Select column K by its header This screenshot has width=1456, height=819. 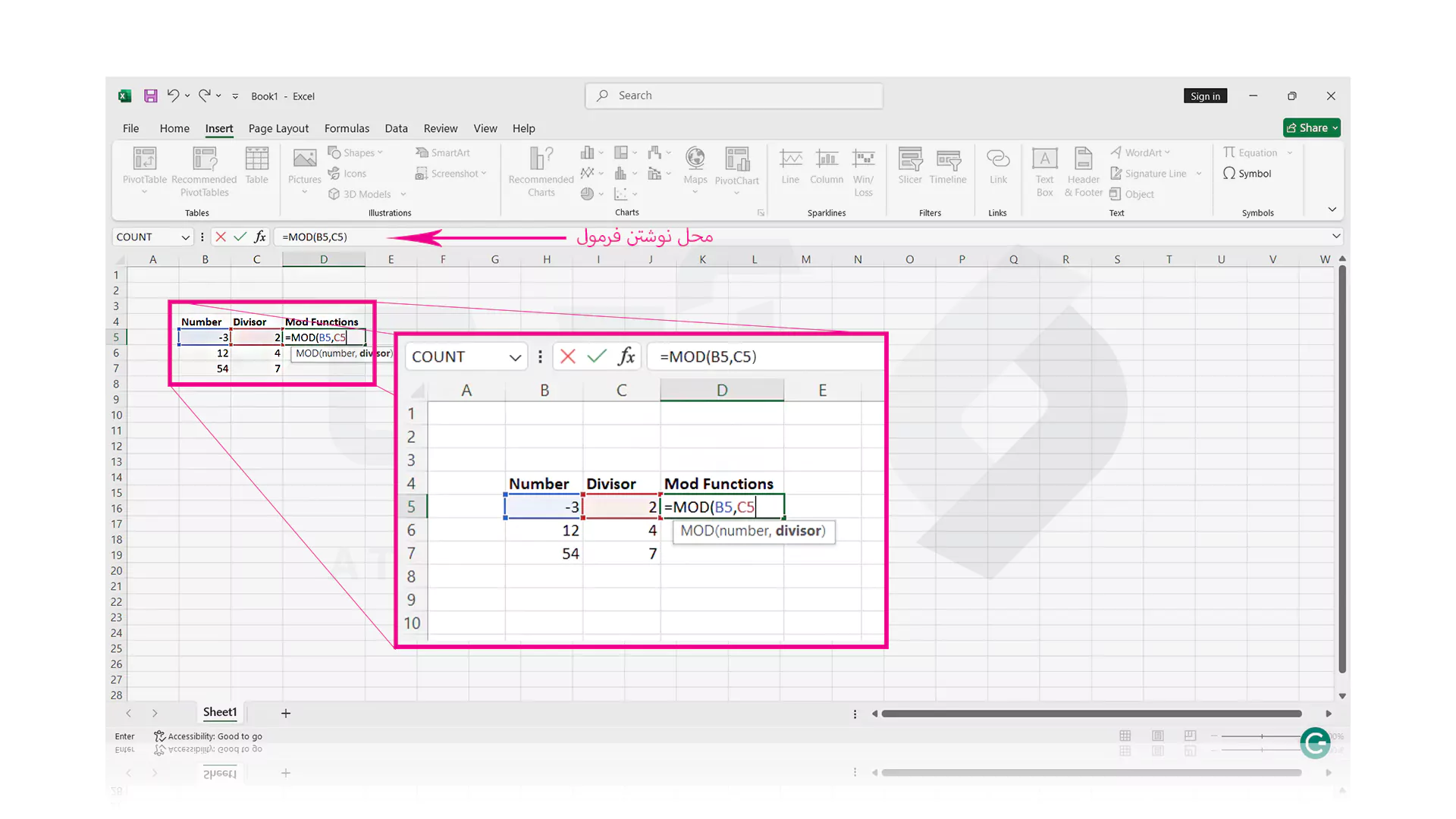(x=702, y=259)
